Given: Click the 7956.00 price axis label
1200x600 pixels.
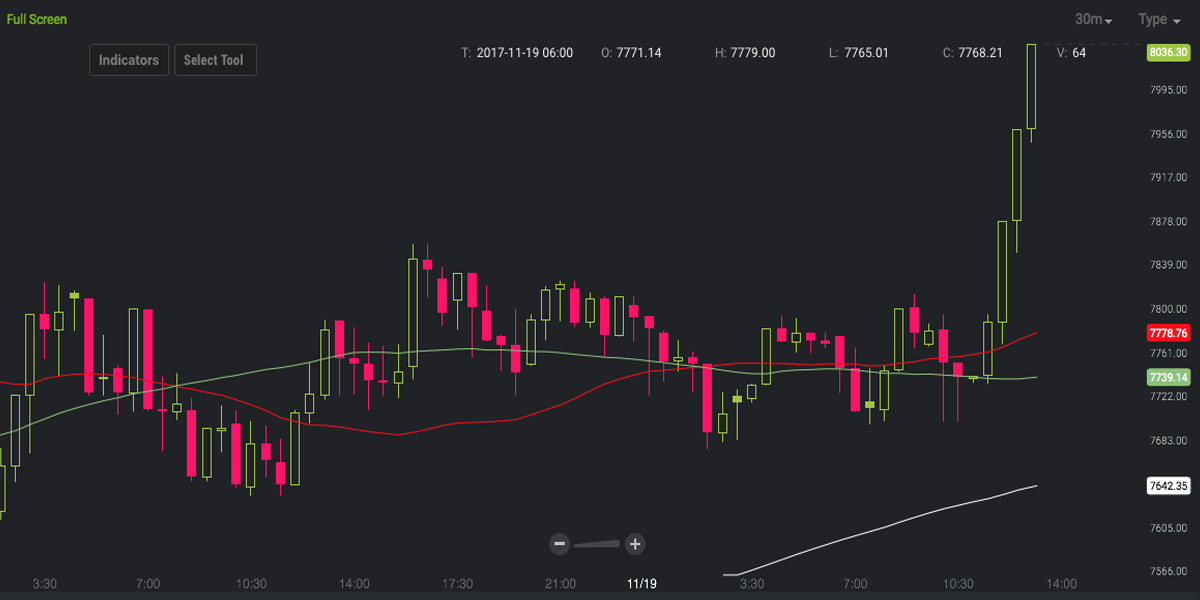Looking at the screenshot, I should pyautogui.click(x=1168, y=134).
